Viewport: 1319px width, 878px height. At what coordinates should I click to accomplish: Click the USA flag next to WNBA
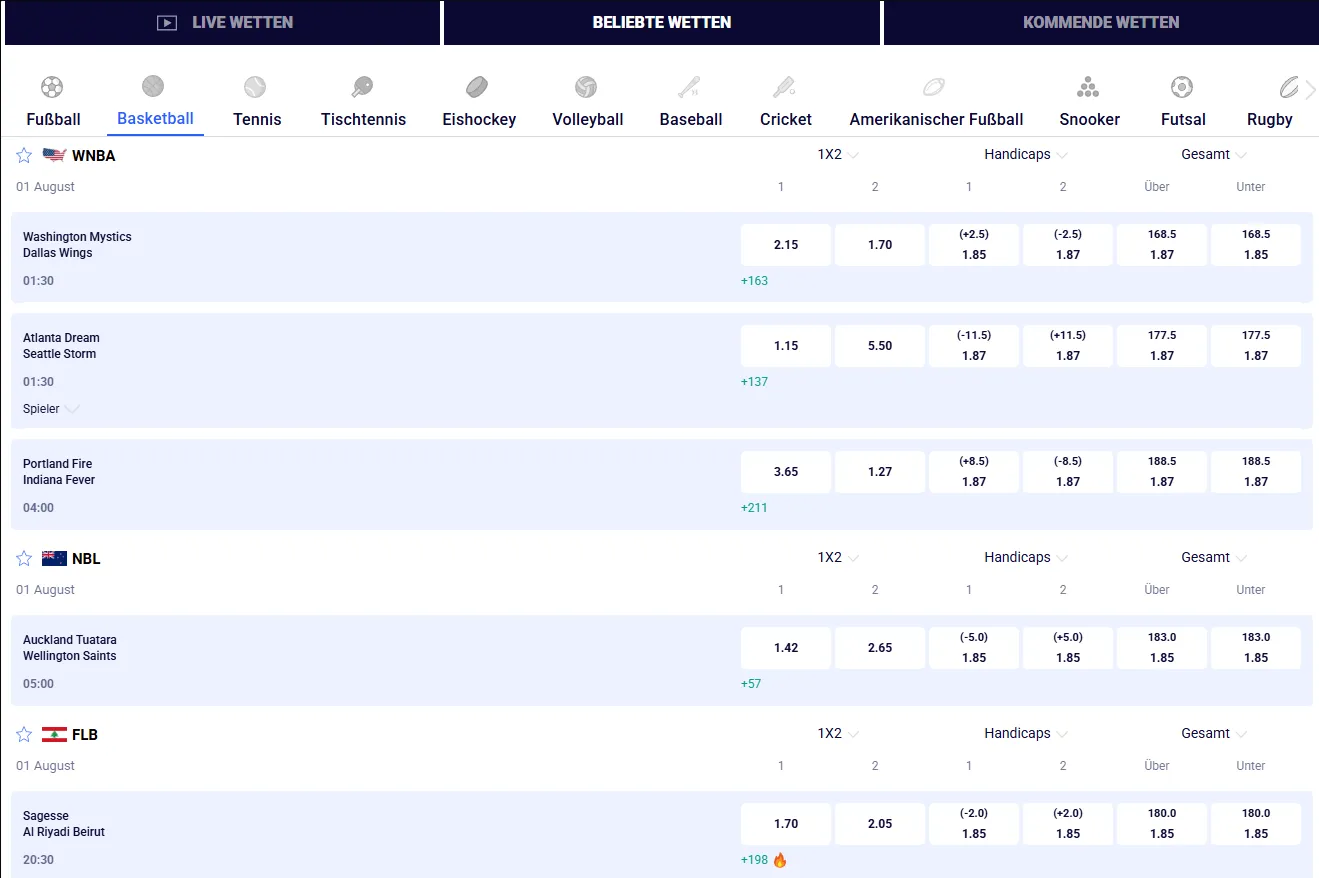pyautogui.click(x=54, y=156)
